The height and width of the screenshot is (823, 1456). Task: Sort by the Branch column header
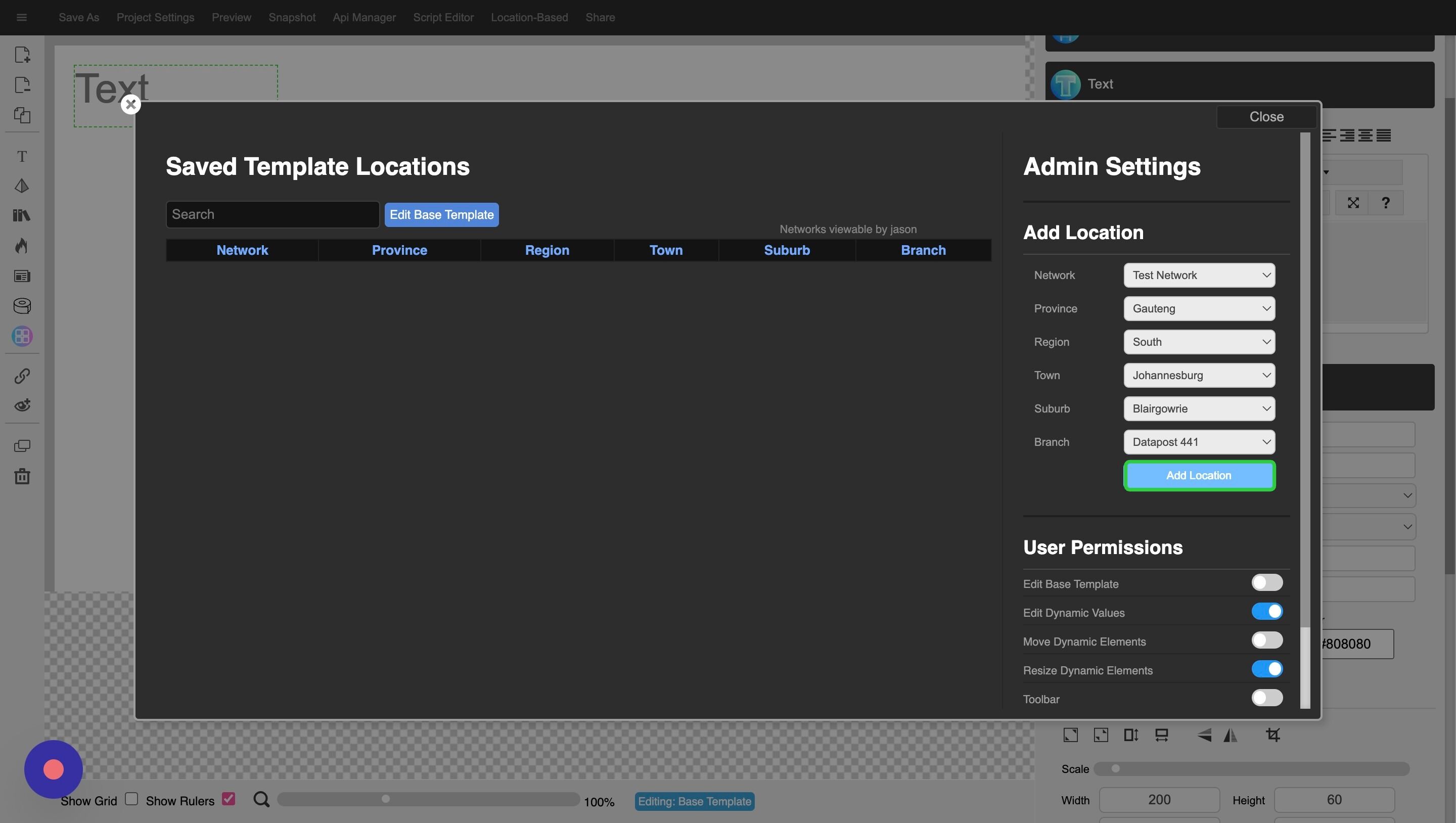[923, 250]
